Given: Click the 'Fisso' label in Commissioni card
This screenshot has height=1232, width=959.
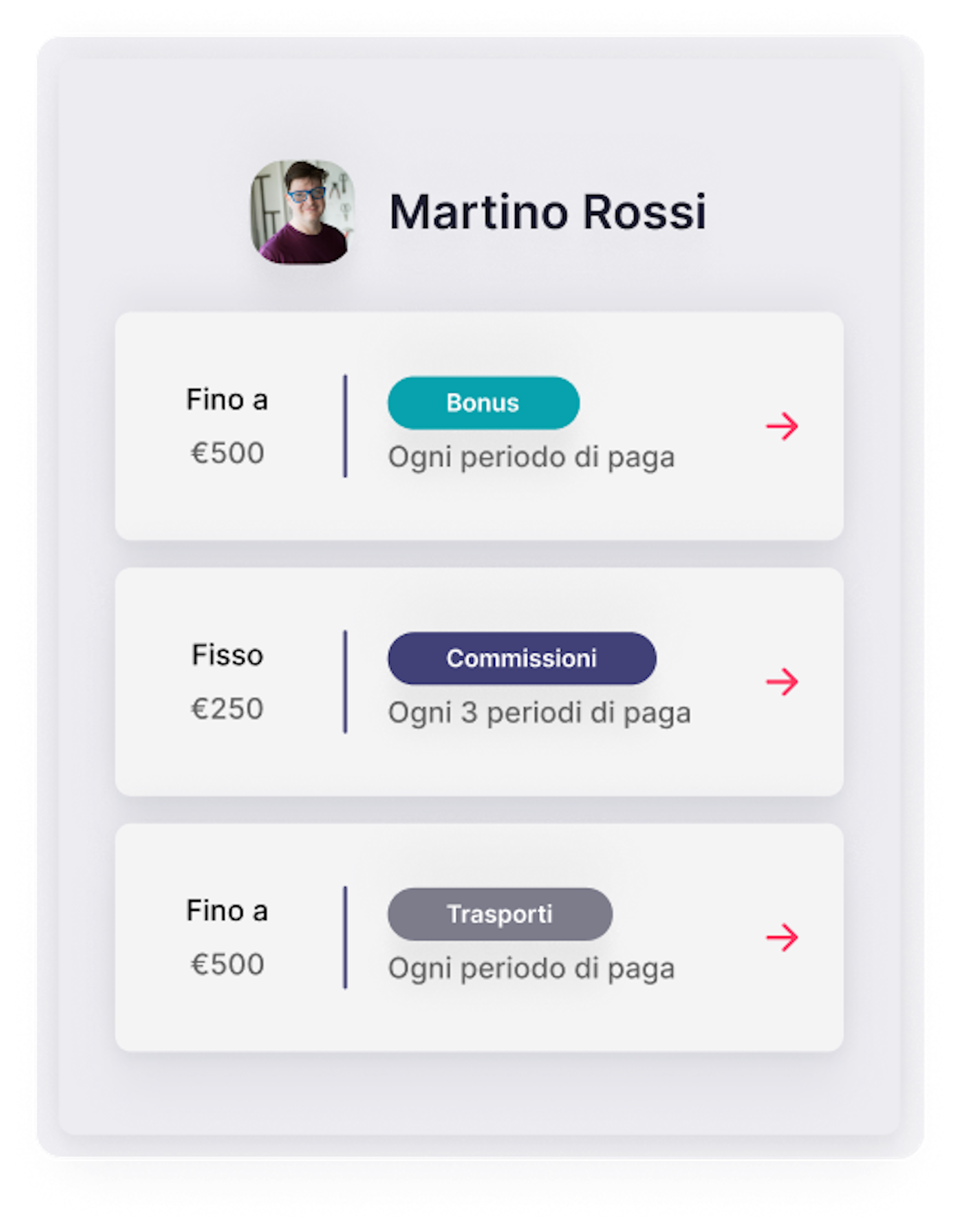Looking at the screenshot, I should [227, 655].
